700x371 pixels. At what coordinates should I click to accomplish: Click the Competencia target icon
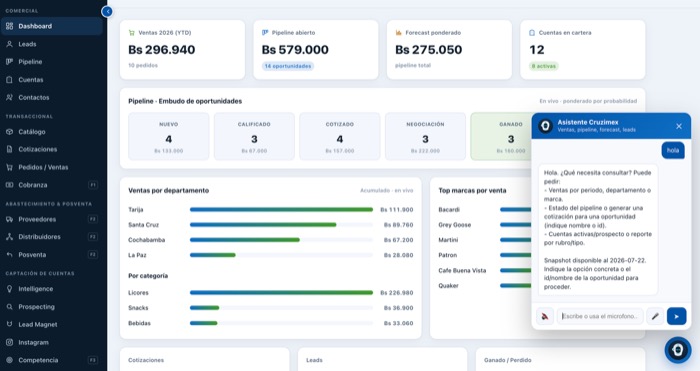point(9,360)
